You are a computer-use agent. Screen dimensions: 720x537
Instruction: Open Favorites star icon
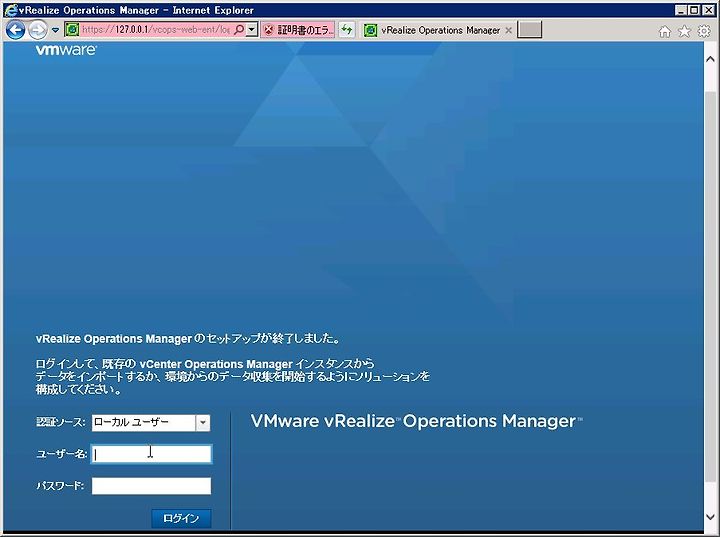click(684, 31)
